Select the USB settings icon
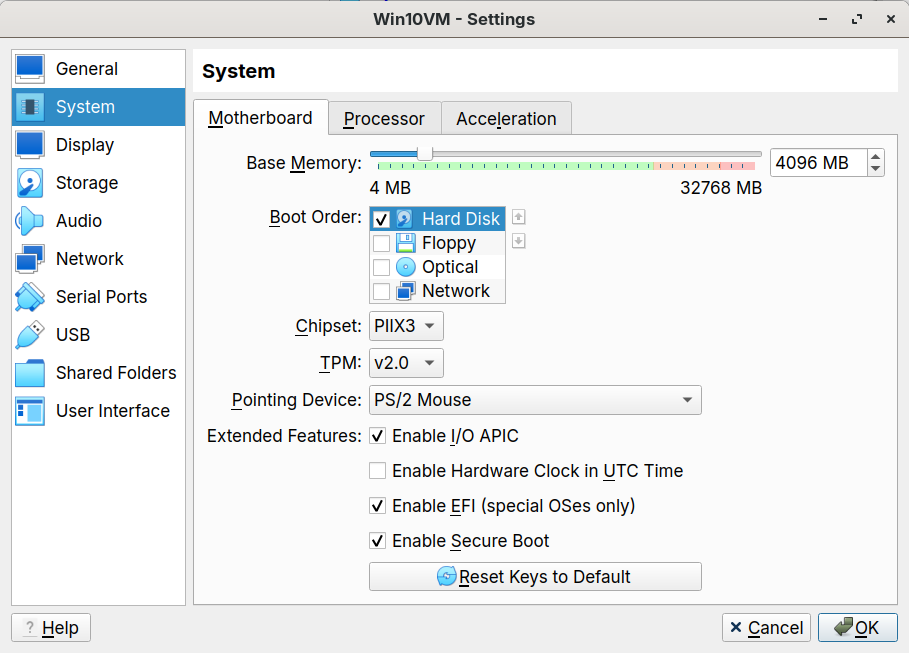 click(x=30, y=335)
